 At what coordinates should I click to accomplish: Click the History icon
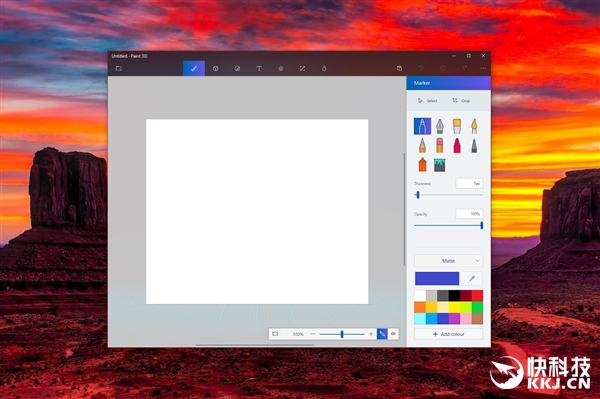[443, 68]
